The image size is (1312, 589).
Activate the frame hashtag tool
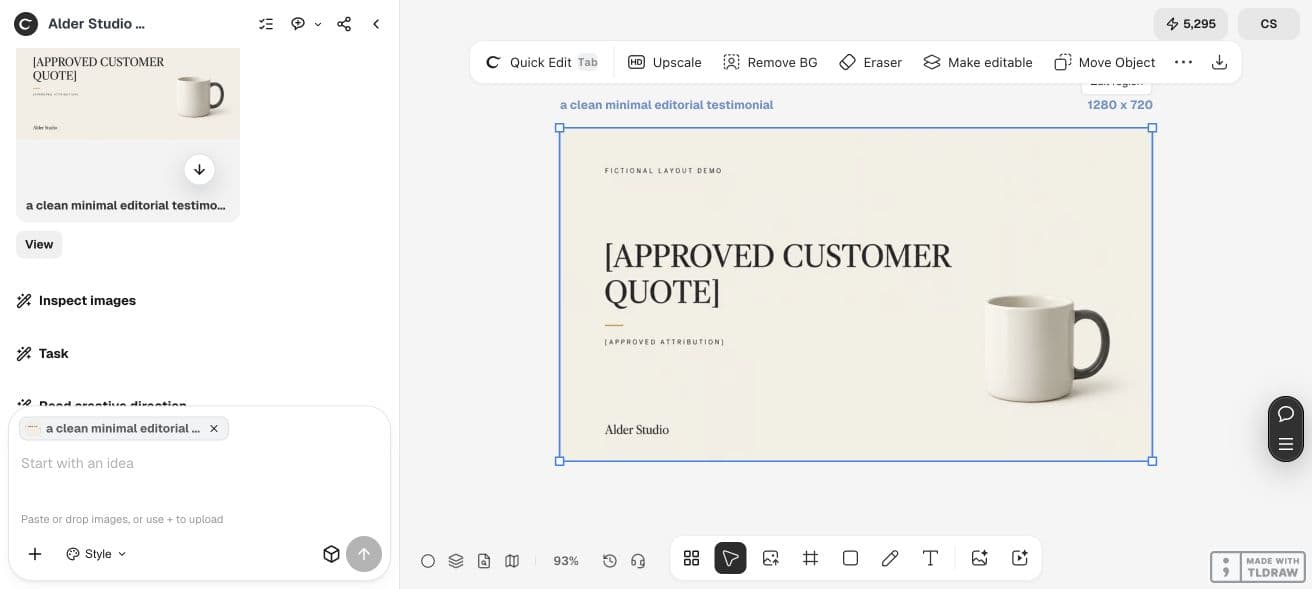pyautogui.click(x=810, y=558)
